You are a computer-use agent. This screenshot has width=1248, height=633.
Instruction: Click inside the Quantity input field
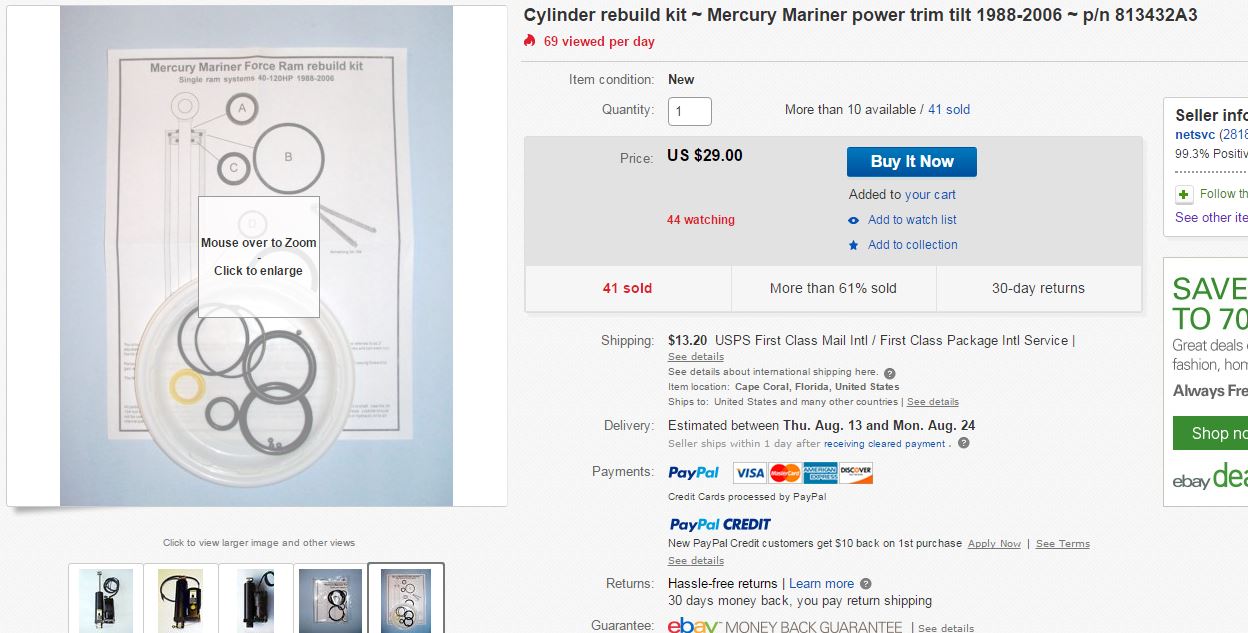[x=690, y=111]
